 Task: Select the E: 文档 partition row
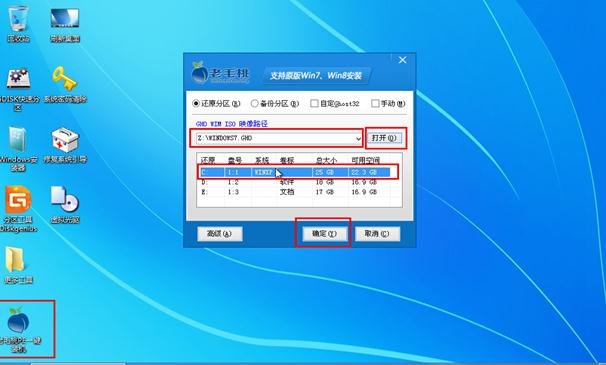295,192
